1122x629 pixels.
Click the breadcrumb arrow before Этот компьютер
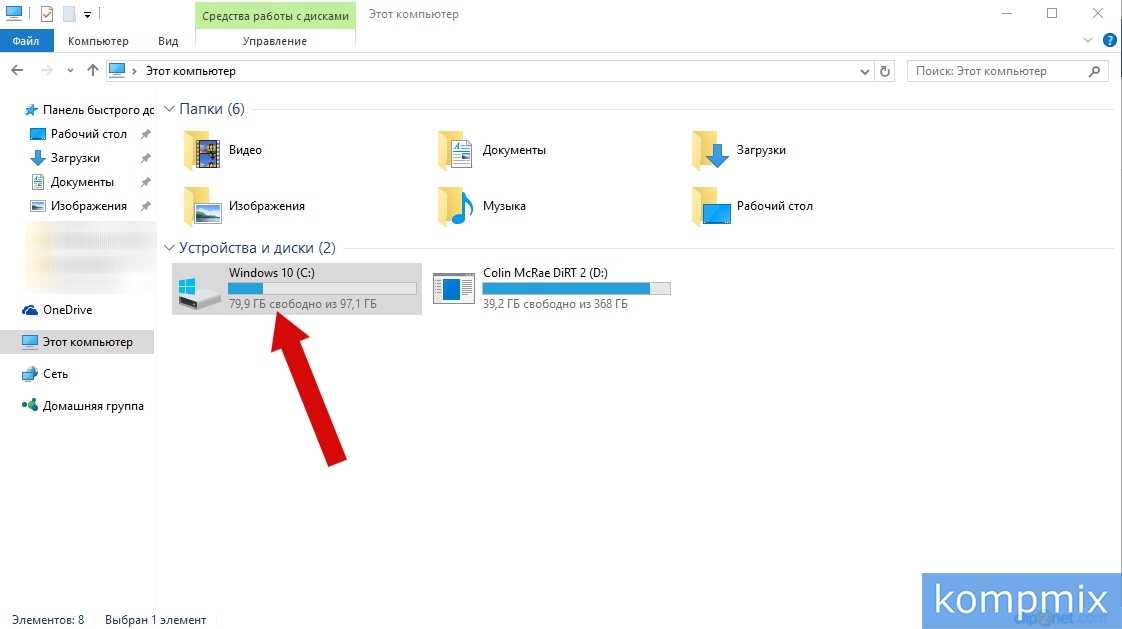[134, 71]
